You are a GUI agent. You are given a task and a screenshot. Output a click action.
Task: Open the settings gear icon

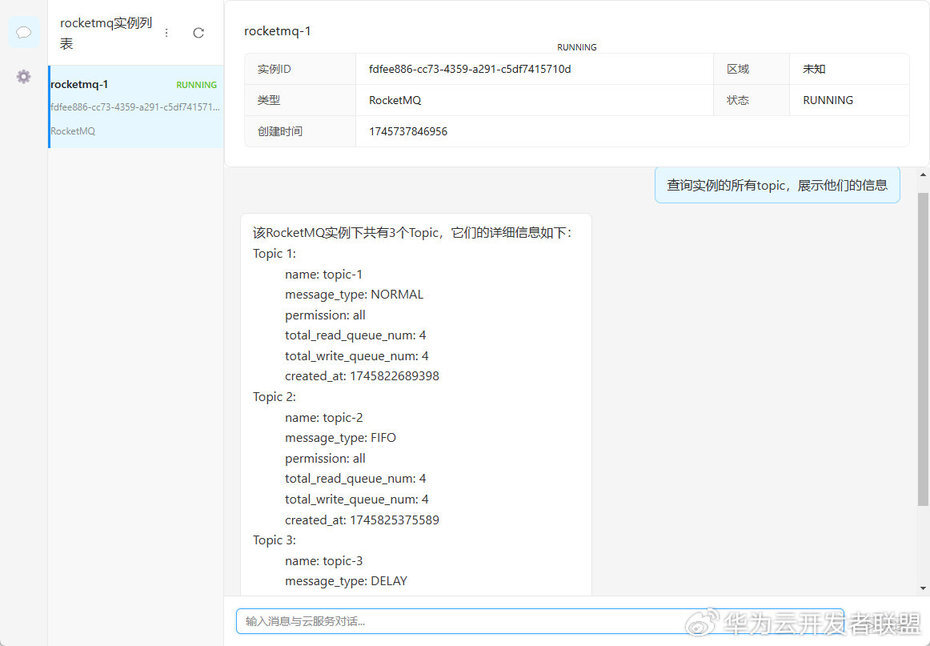(x=24, y=77)
